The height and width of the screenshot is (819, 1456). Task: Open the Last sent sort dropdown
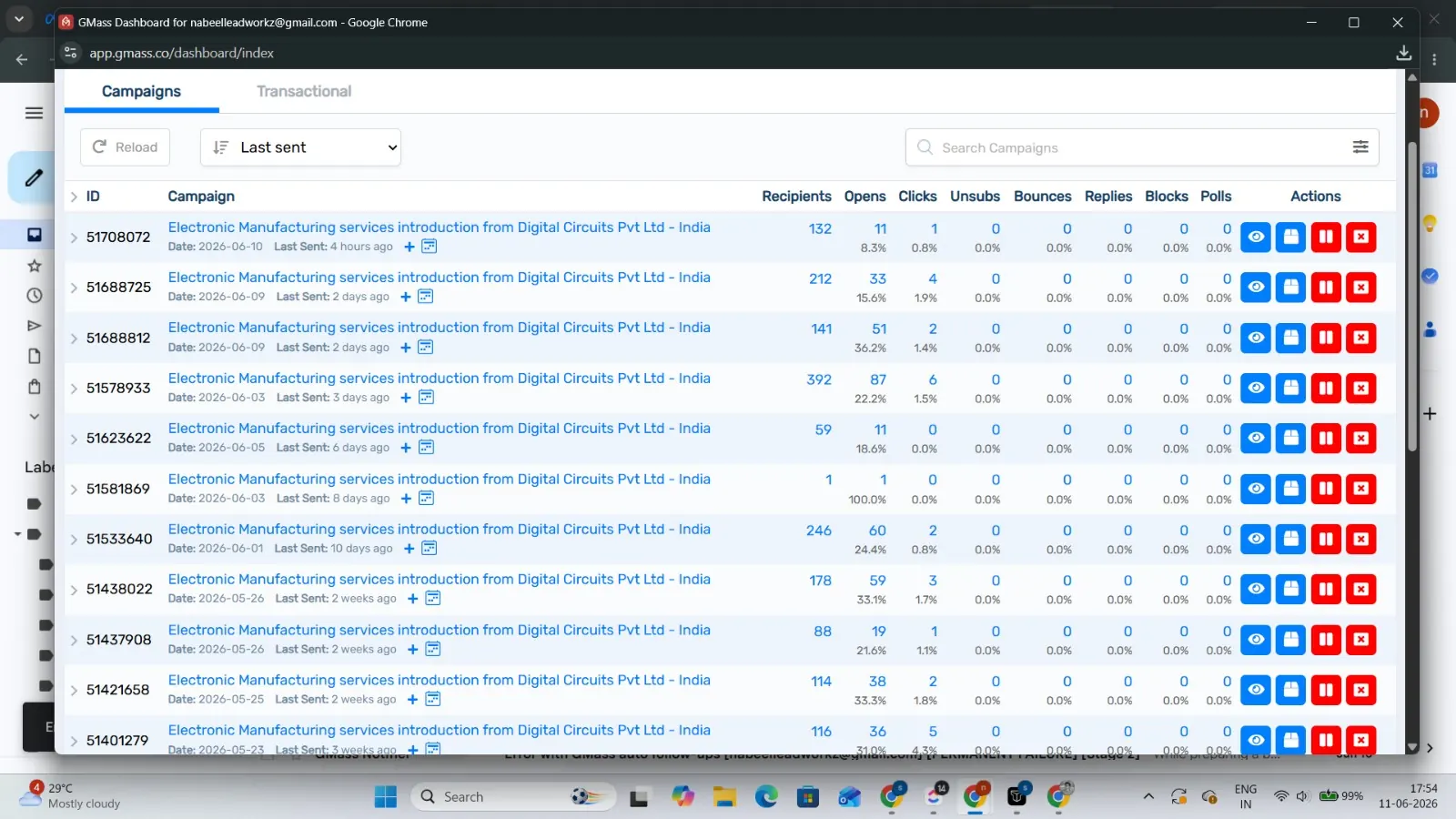pyautogui.click(x=300, y=147)
